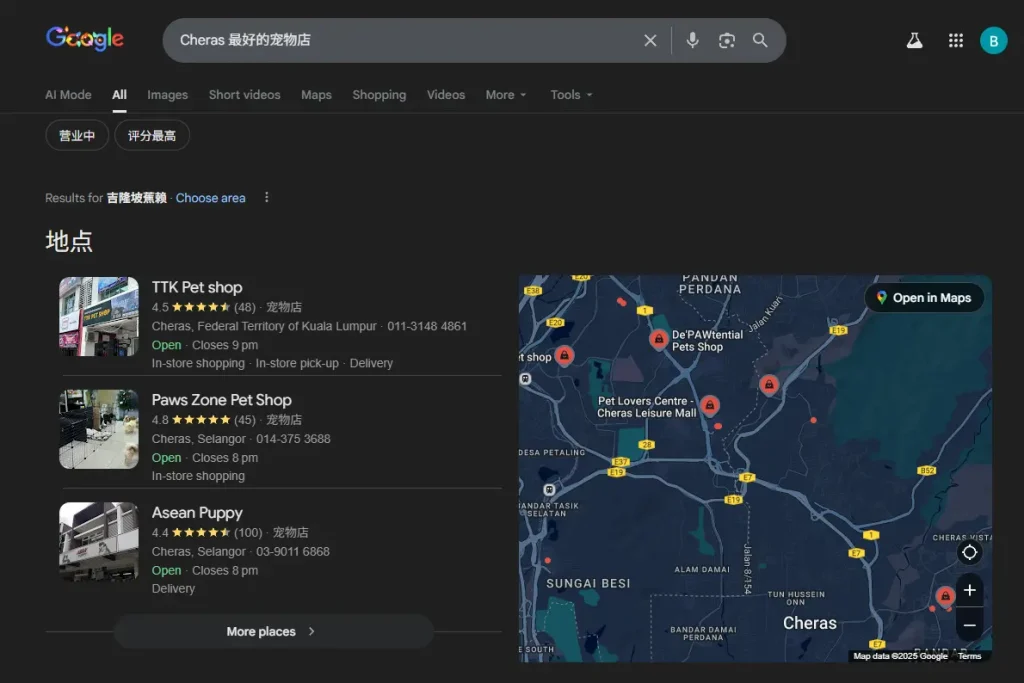
Task: Open the Google apps grid
Action: 956,40
